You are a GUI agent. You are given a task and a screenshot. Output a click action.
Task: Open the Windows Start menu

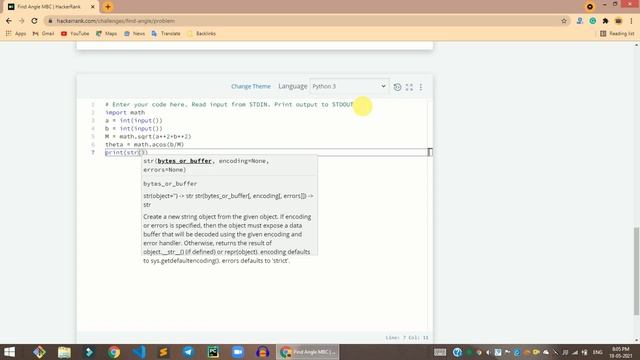click(9, 352)
